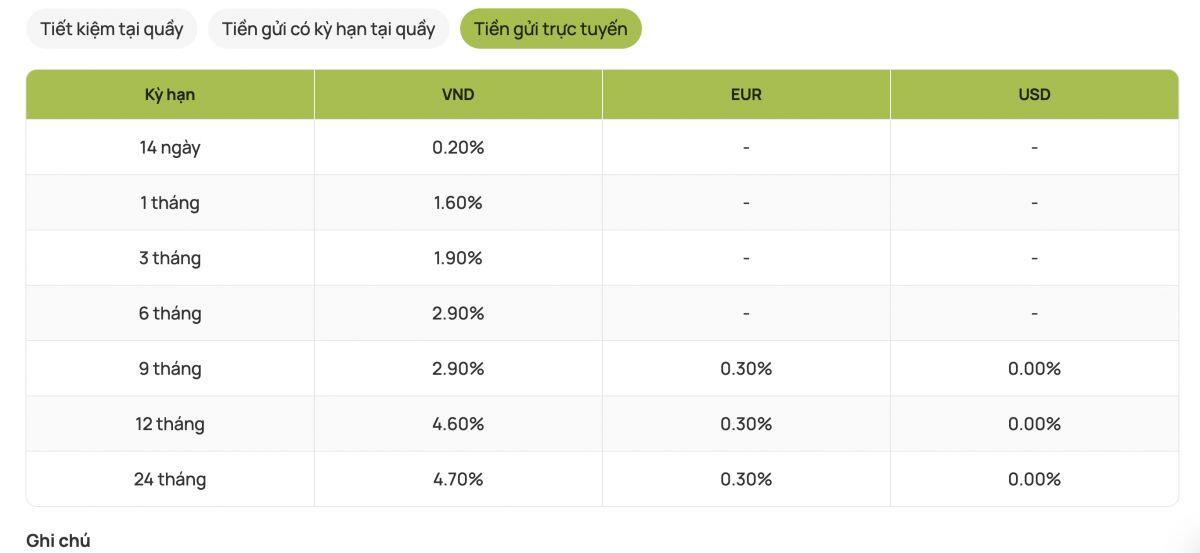The image size is (1200, 553).
Task: Click the EUR column header
Action: (746, 94)
